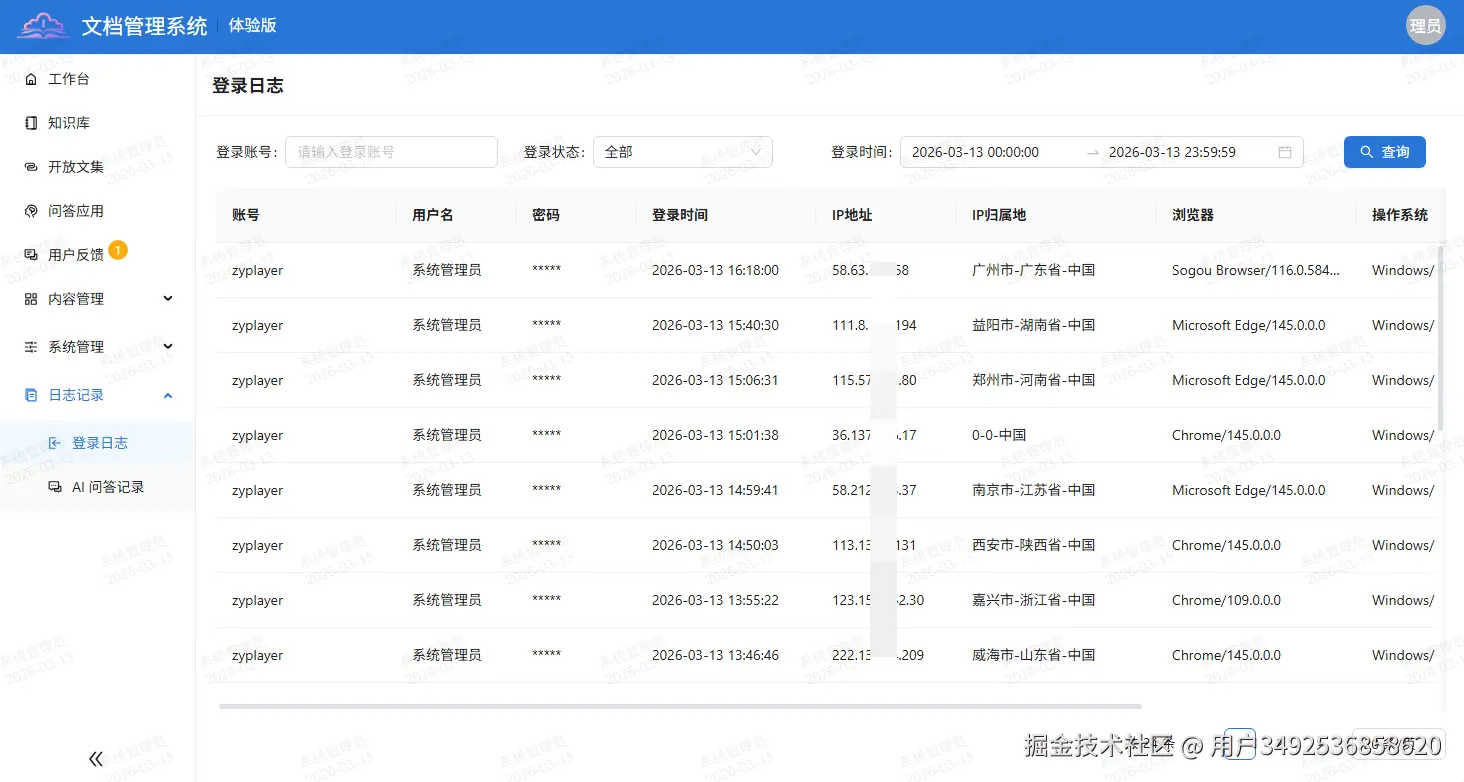Select the login time 2026-03-13 16:18:00
The image size is (1464, 782).
pos(715,270)
